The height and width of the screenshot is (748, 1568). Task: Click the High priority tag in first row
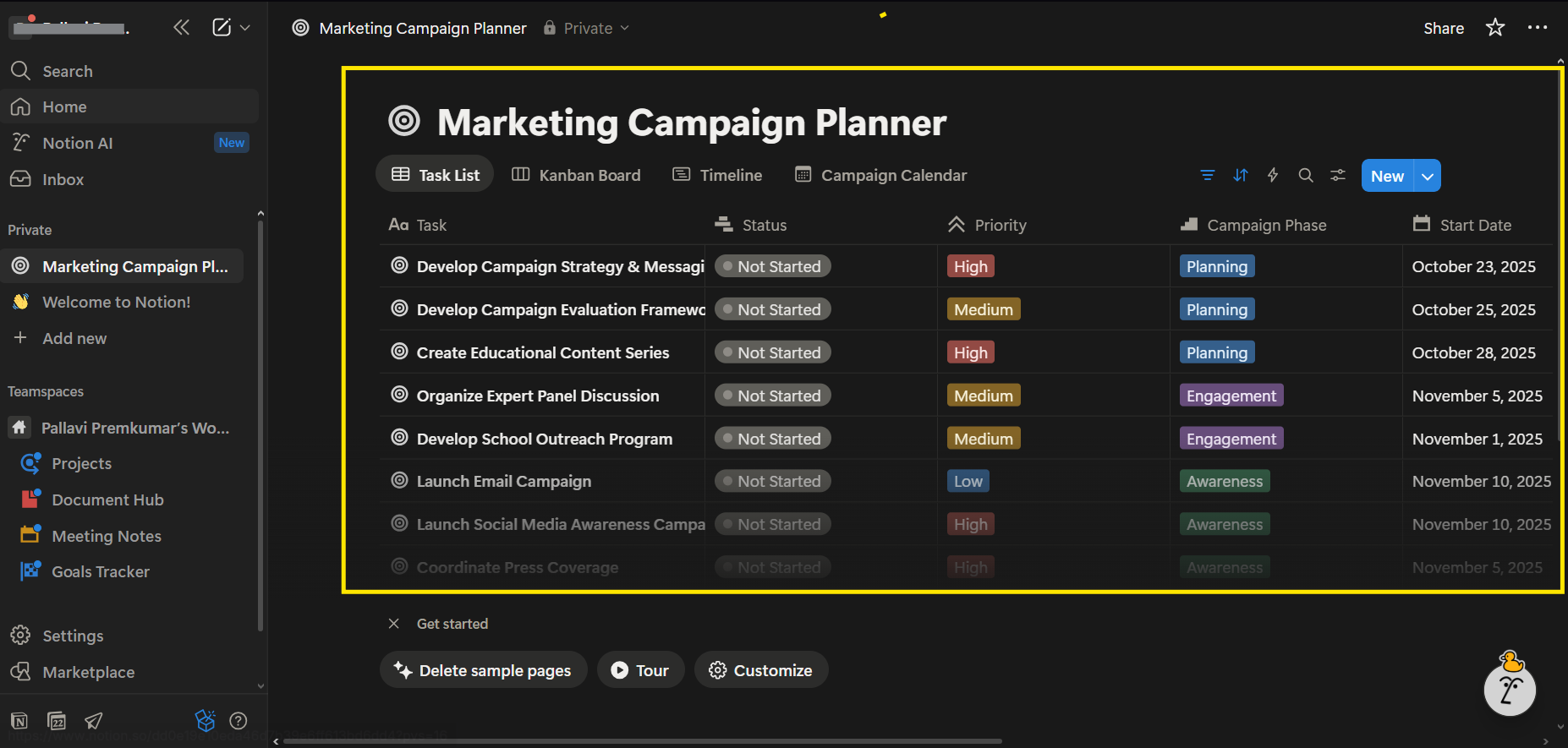[970, 266]
